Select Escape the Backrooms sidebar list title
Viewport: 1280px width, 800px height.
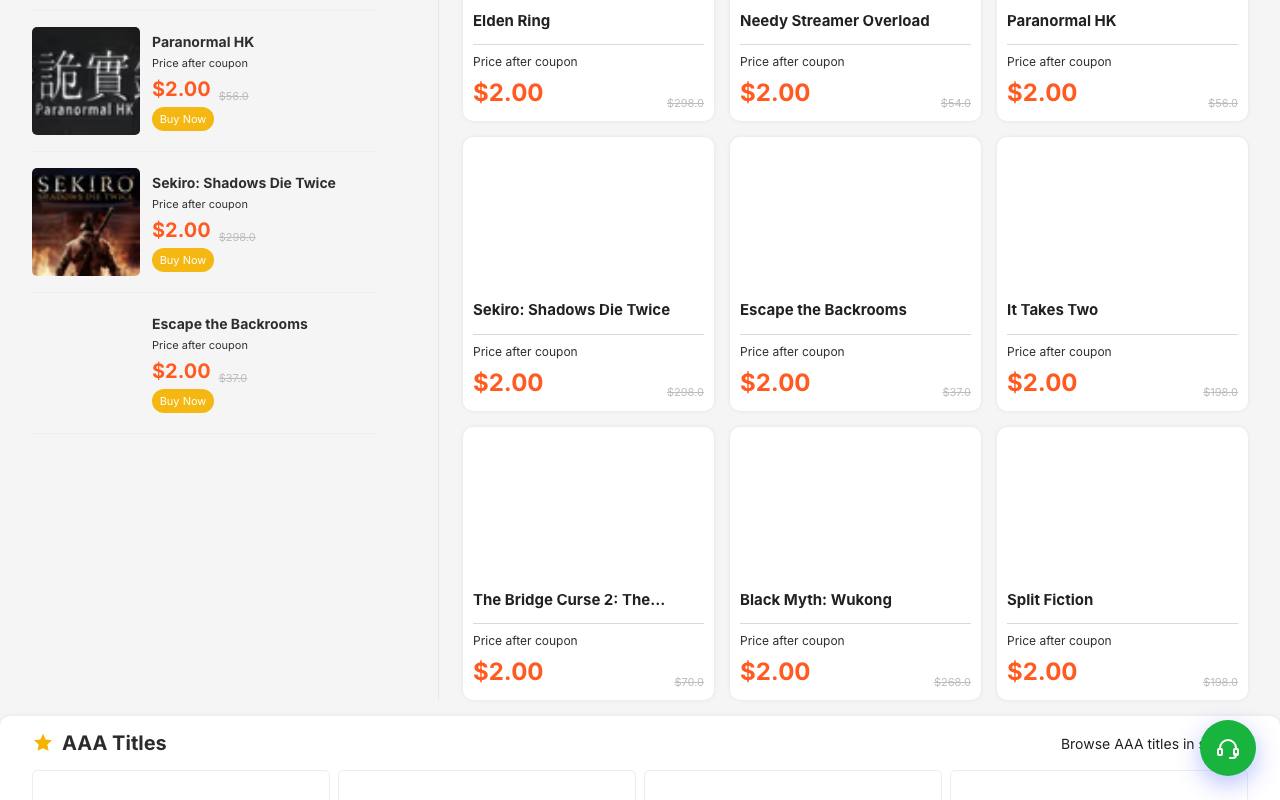coord(230,324)
